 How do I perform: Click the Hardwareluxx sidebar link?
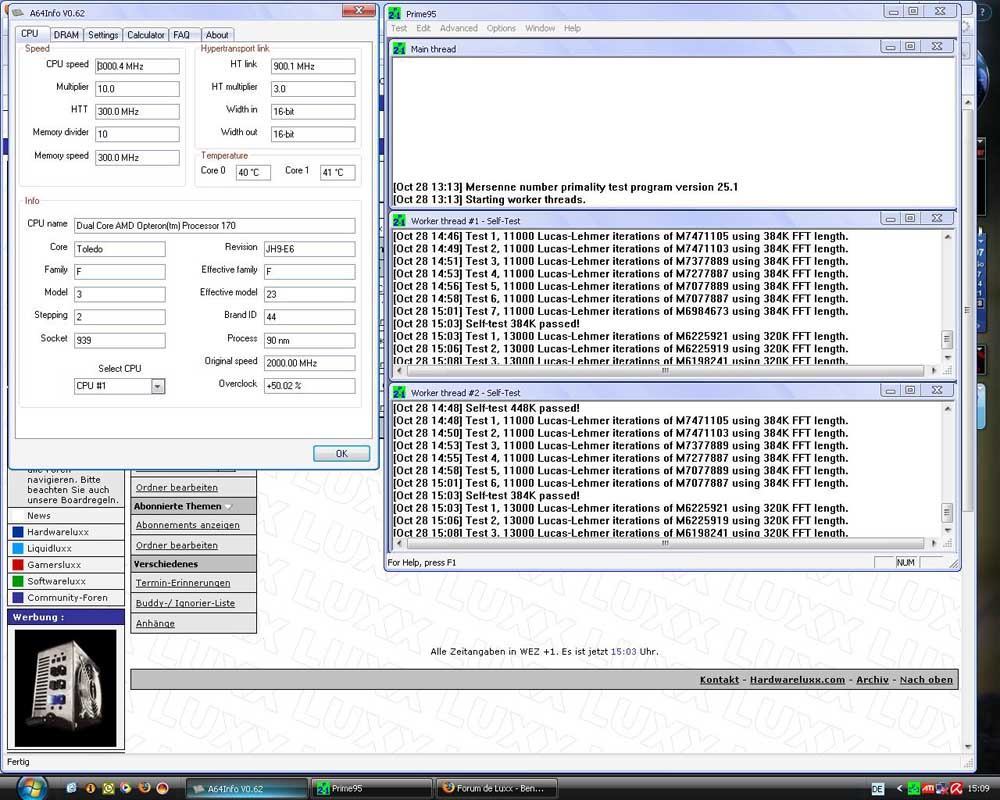[58, 532]
